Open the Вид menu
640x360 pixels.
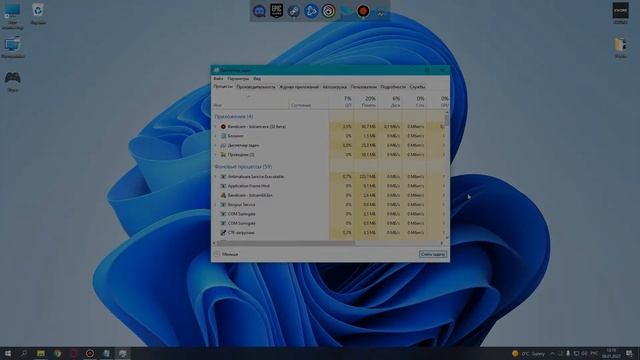pyautogui.click(x=257, y=78)
